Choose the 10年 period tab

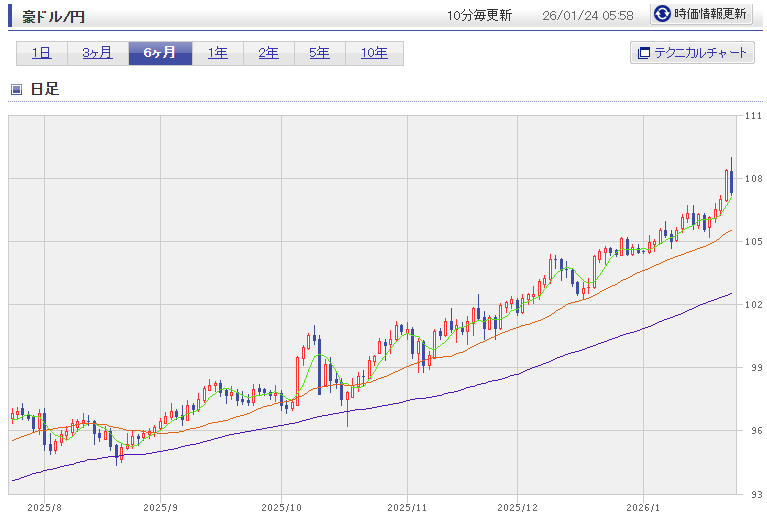click(374, 53)
